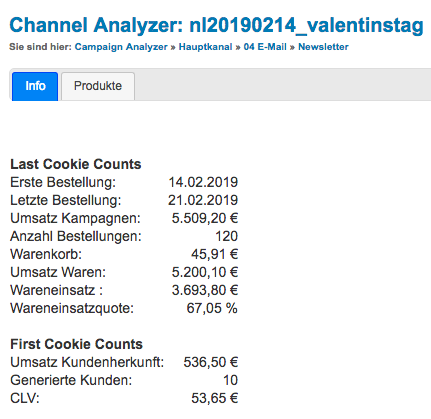This screenshot has height=419, width=431.
Task: Click the Wareneinsatz value 3.693,80 €
Action: pyautogui.click(x=205, y=290)
